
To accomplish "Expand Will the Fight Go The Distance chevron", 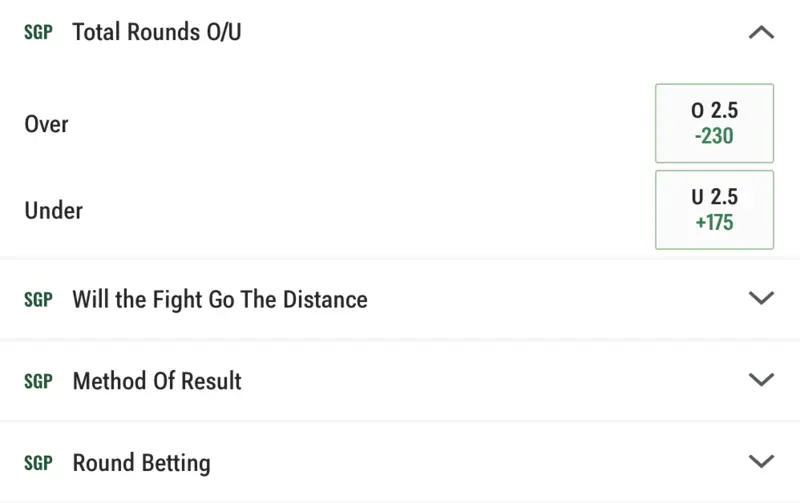I will 761,298.
